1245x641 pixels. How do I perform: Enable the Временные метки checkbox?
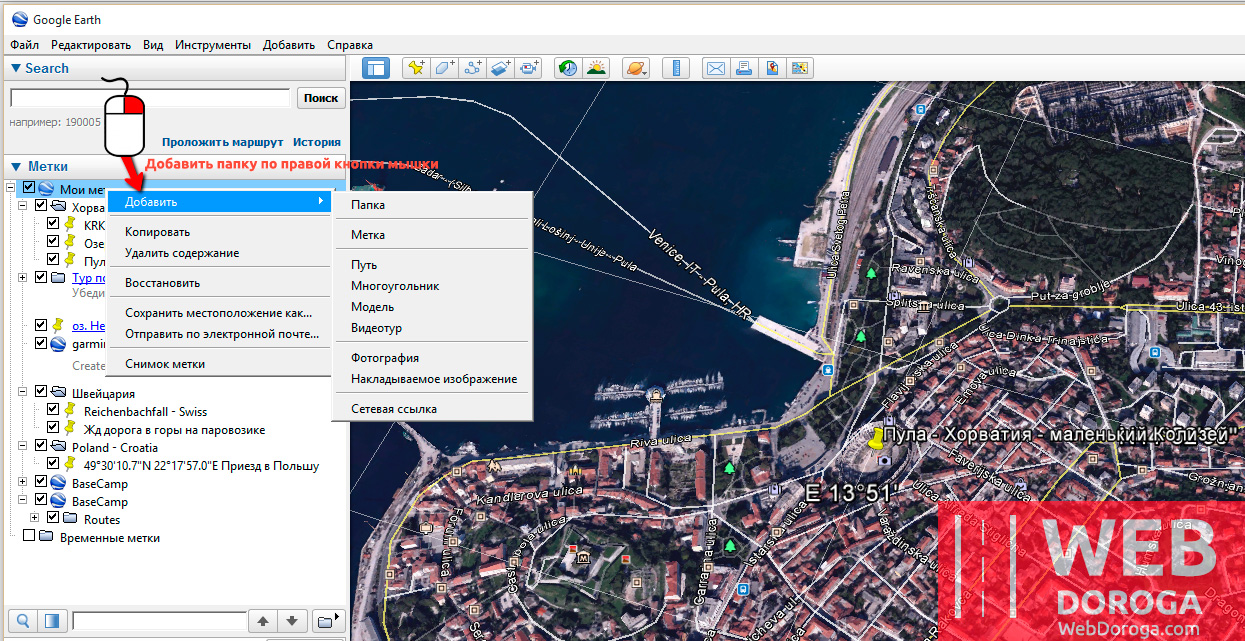point(29,537)
